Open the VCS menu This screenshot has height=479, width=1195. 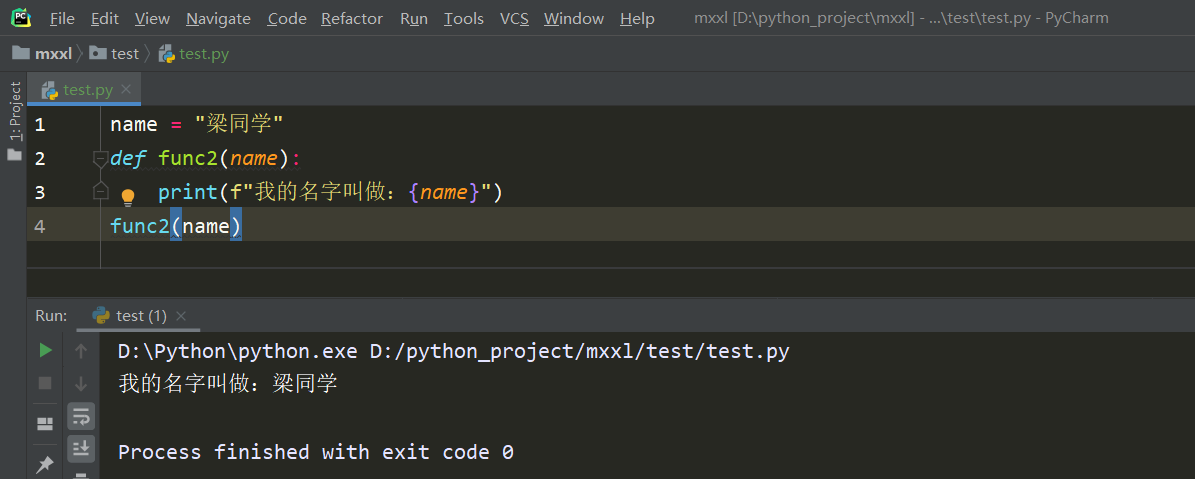tap(514, 18)
